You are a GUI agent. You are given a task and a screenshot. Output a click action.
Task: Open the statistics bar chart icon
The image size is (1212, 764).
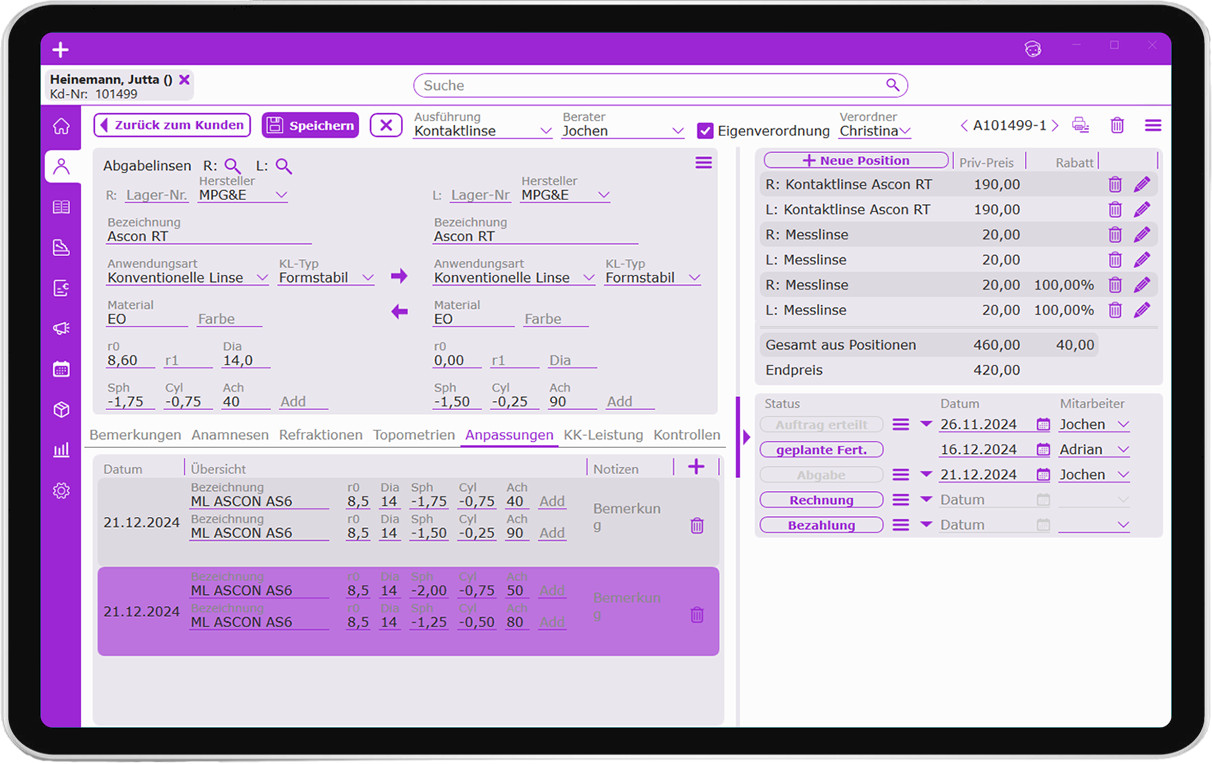pos(61,450)
